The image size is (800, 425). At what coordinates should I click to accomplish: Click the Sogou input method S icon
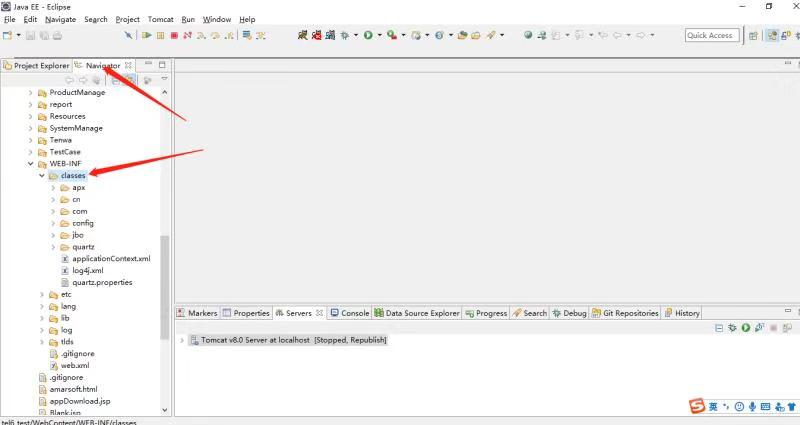(697, 406)
